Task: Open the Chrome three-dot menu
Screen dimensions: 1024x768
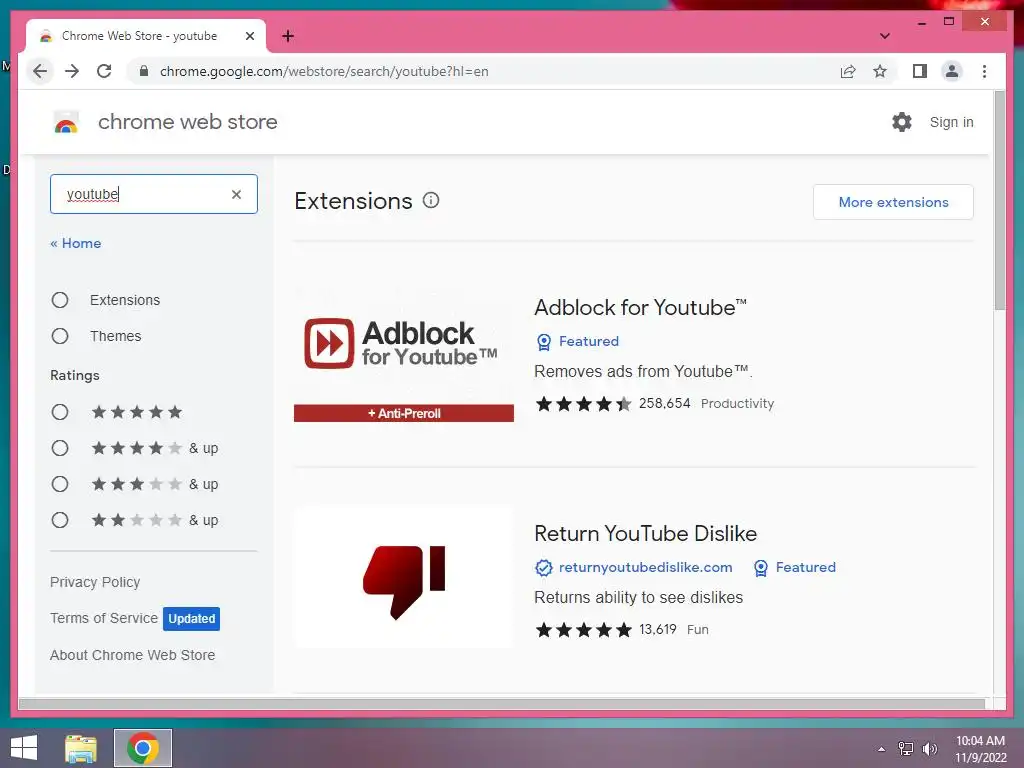Action: pyautogui.click(x=984, y=71)
